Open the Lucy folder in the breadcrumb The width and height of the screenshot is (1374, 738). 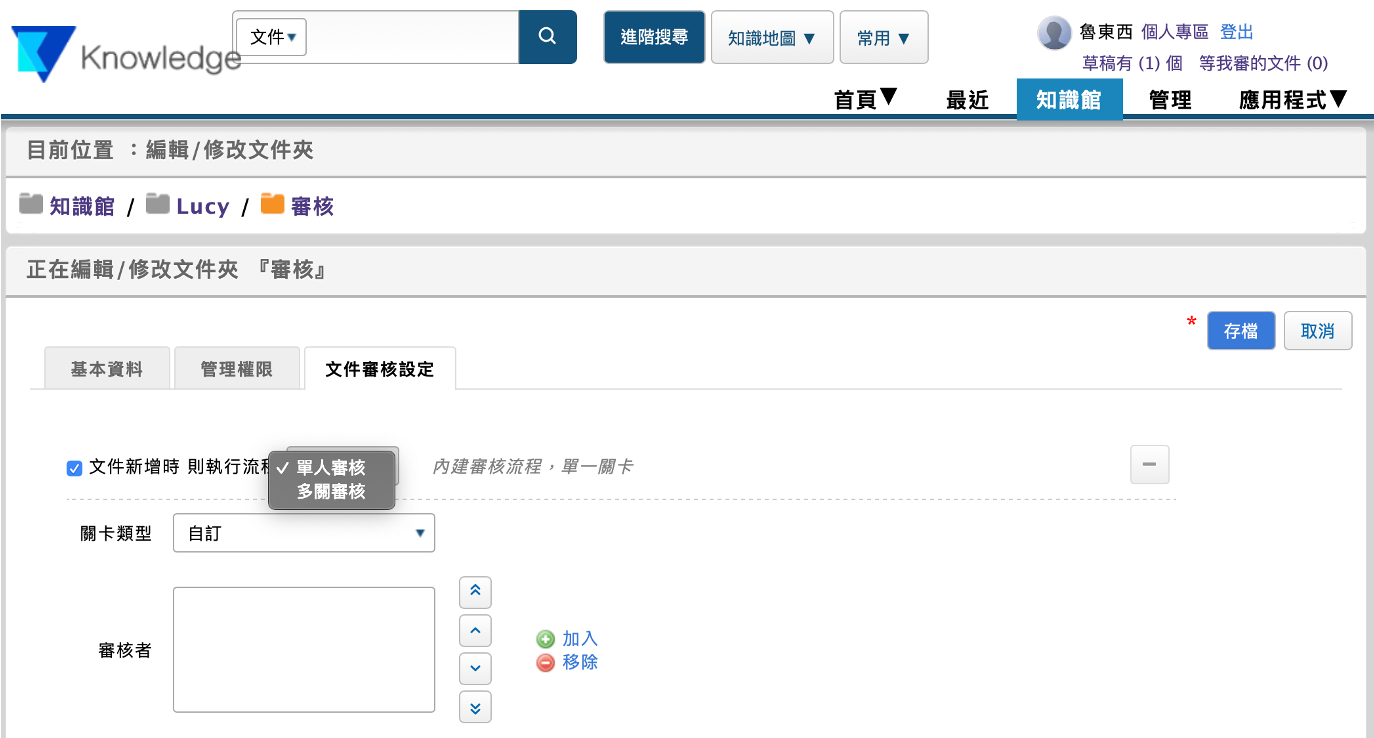202,207
